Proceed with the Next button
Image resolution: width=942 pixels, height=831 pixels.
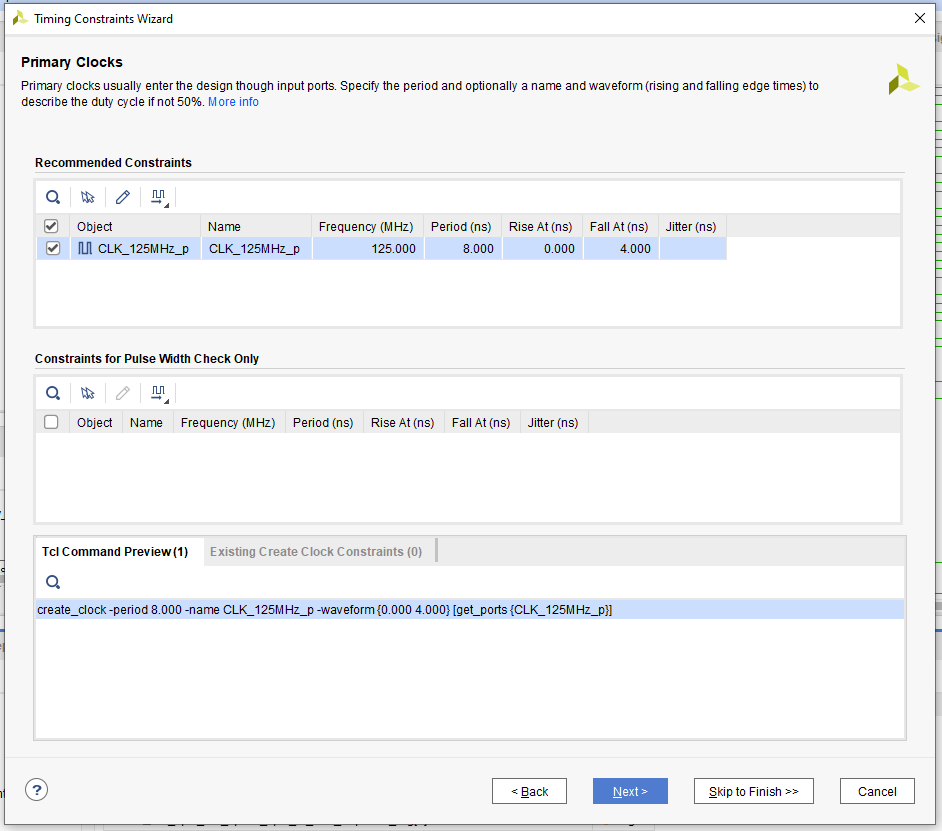tap(630, 791)
